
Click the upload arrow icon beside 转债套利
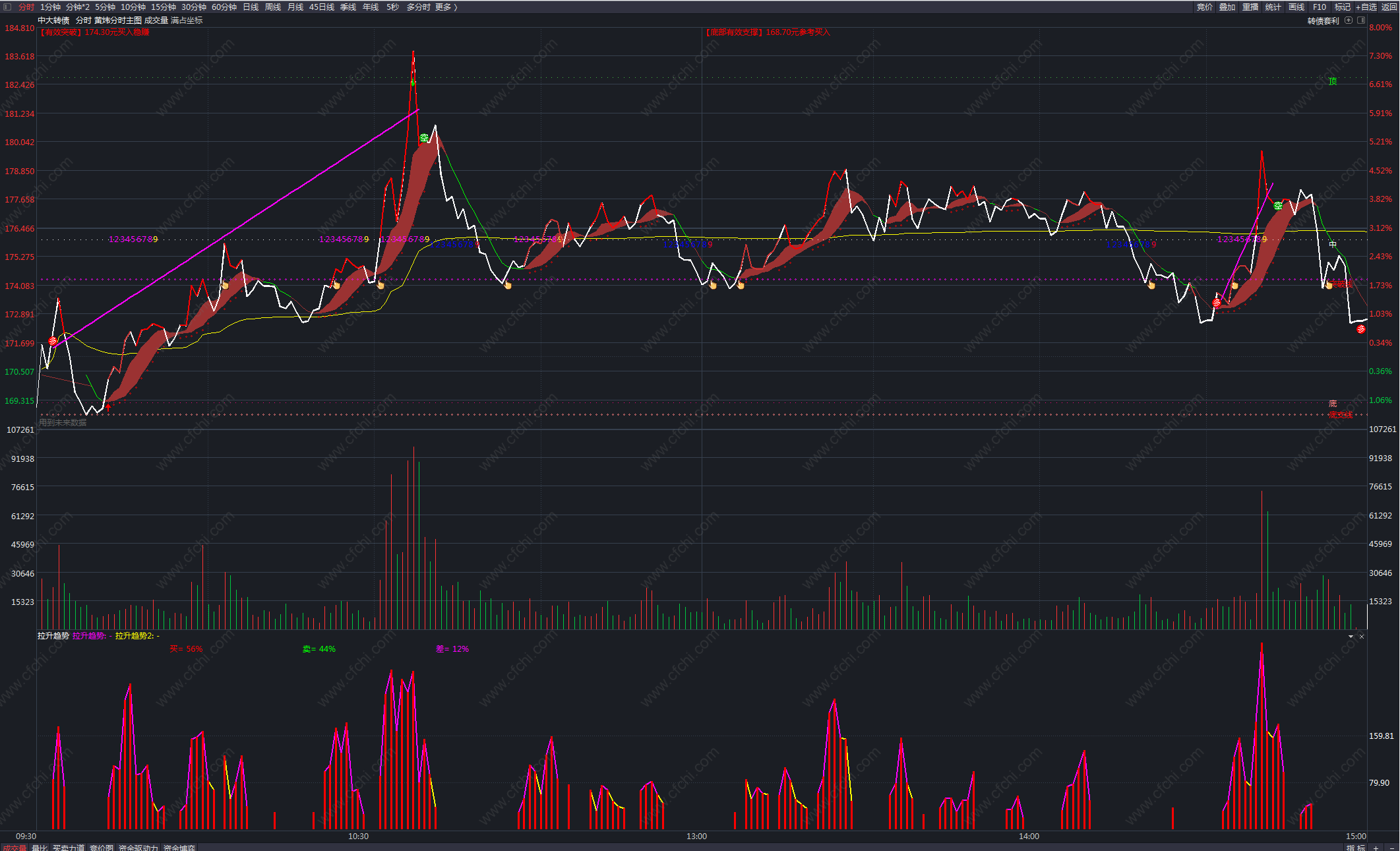pyautogui.click(x=1349, y=20)
